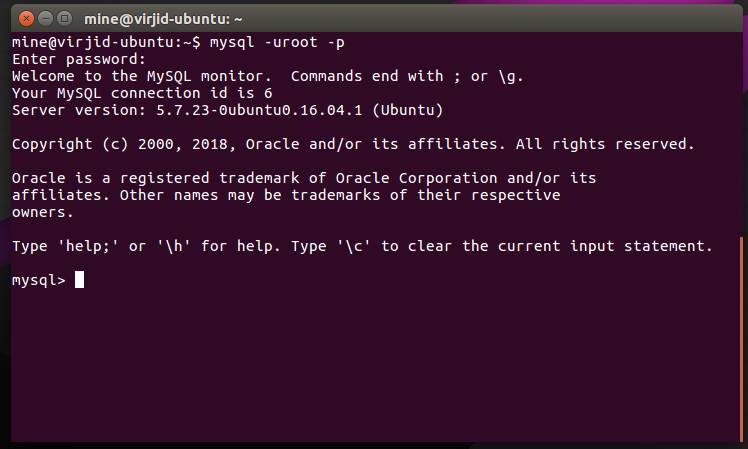The height and width of the screenshot is (449, 748).
Task: Click the 'help;' text in the help hint line
Action: tap(88, 246)
